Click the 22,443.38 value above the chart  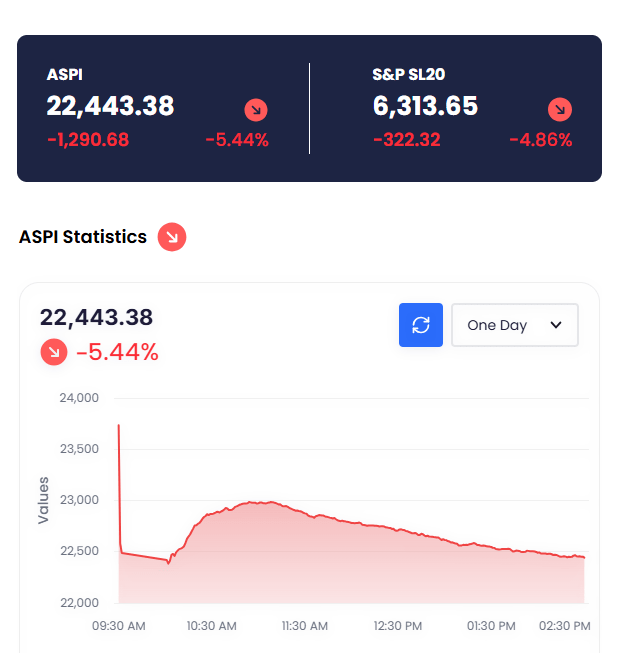click(96, 318)
